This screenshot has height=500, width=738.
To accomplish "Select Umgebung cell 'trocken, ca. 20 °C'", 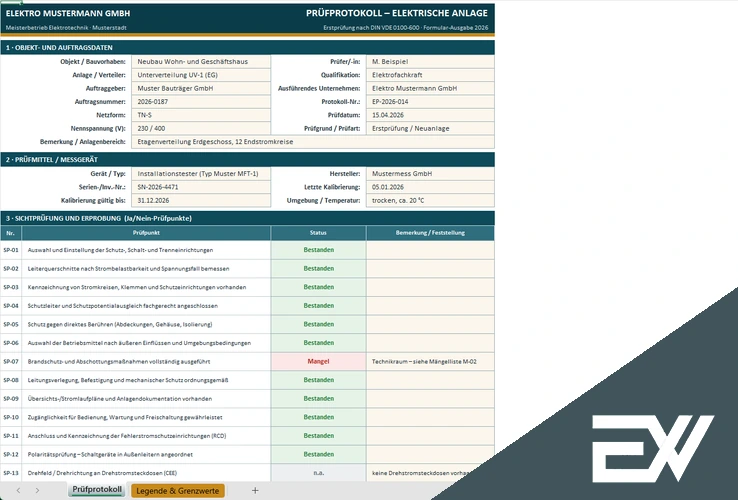I will [x=430, y=201].
